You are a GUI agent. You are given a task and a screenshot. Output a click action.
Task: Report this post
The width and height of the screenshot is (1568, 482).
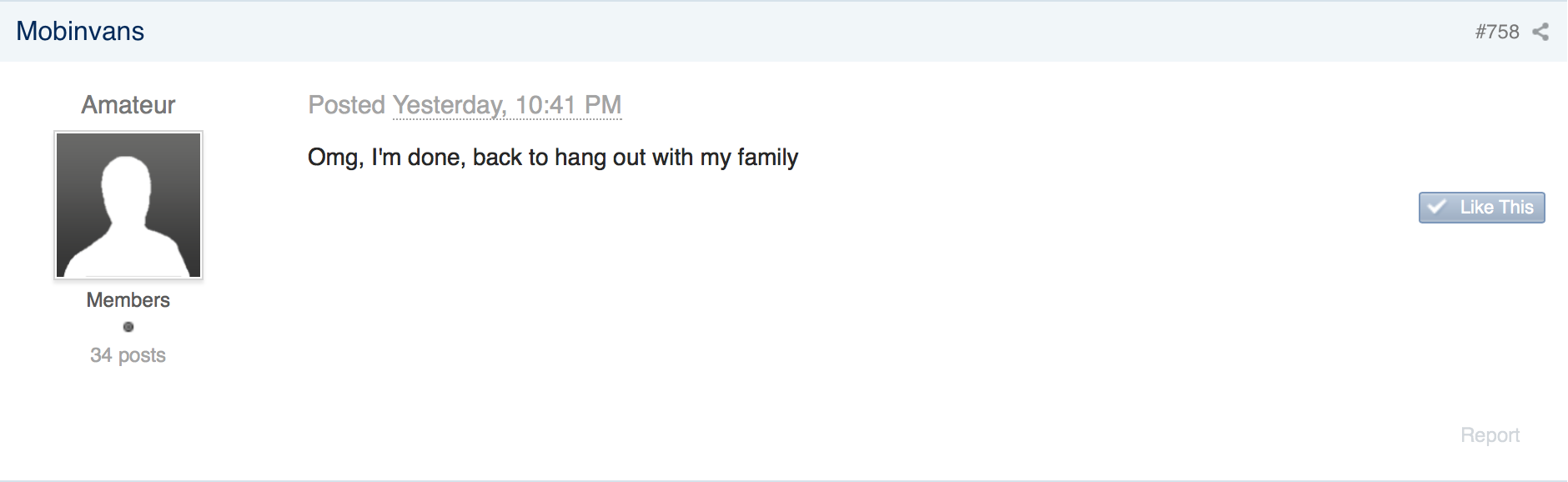coord(1490,435)
